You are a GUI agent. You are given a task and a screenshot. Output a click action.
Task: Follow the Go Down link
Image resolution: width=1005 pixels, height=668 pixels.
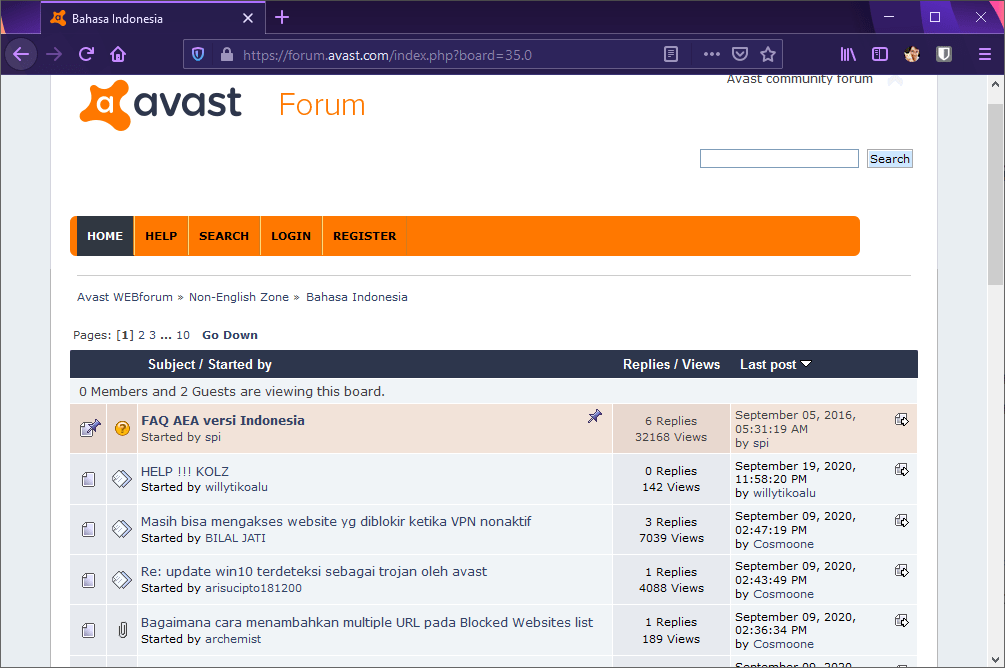point(230,335)
